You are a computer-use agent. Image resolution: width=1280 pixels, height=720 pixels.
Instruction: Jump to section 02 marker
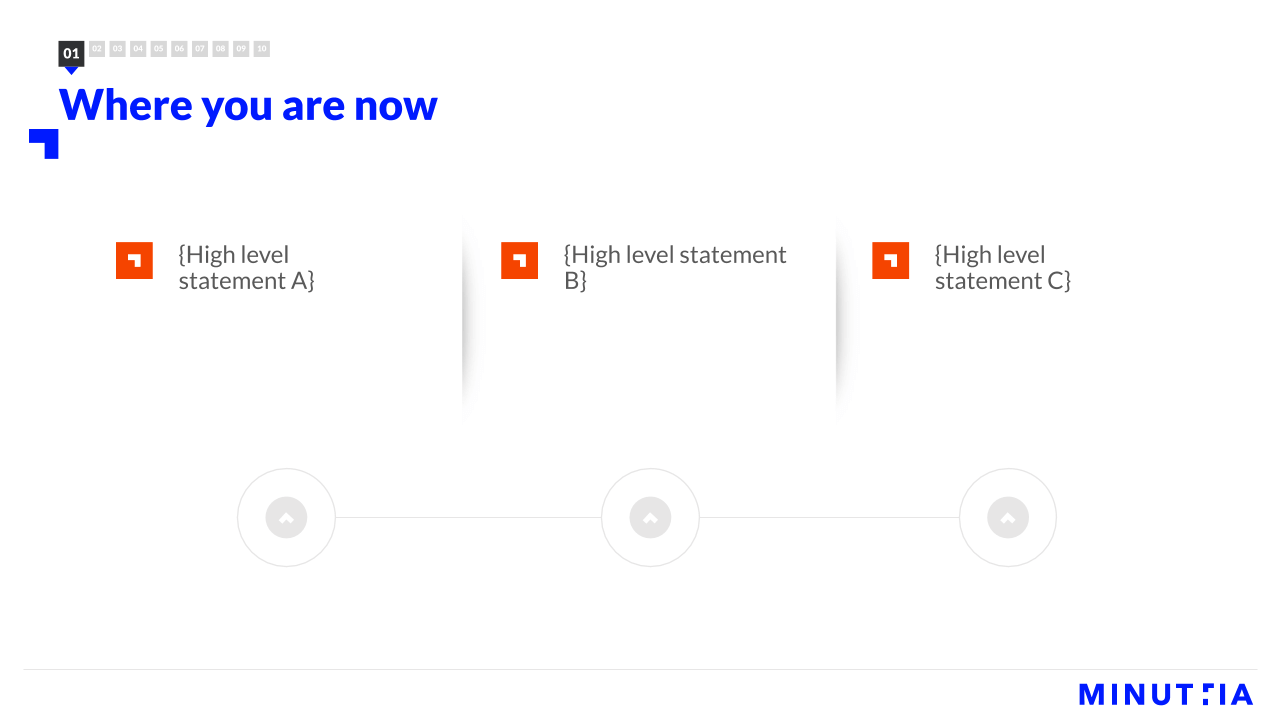click(97, 48)
